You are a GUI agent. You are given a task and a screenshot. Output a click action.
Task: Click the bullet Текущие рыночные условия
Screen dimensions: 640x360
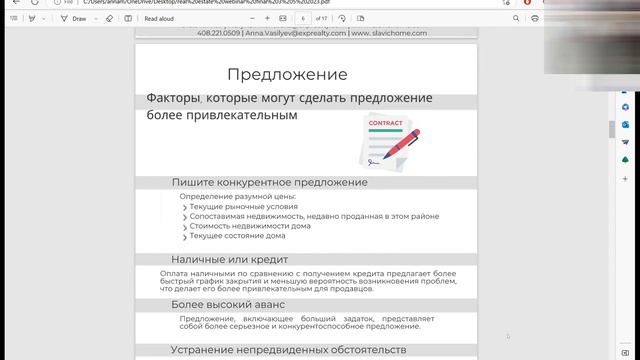click(243, 207)
